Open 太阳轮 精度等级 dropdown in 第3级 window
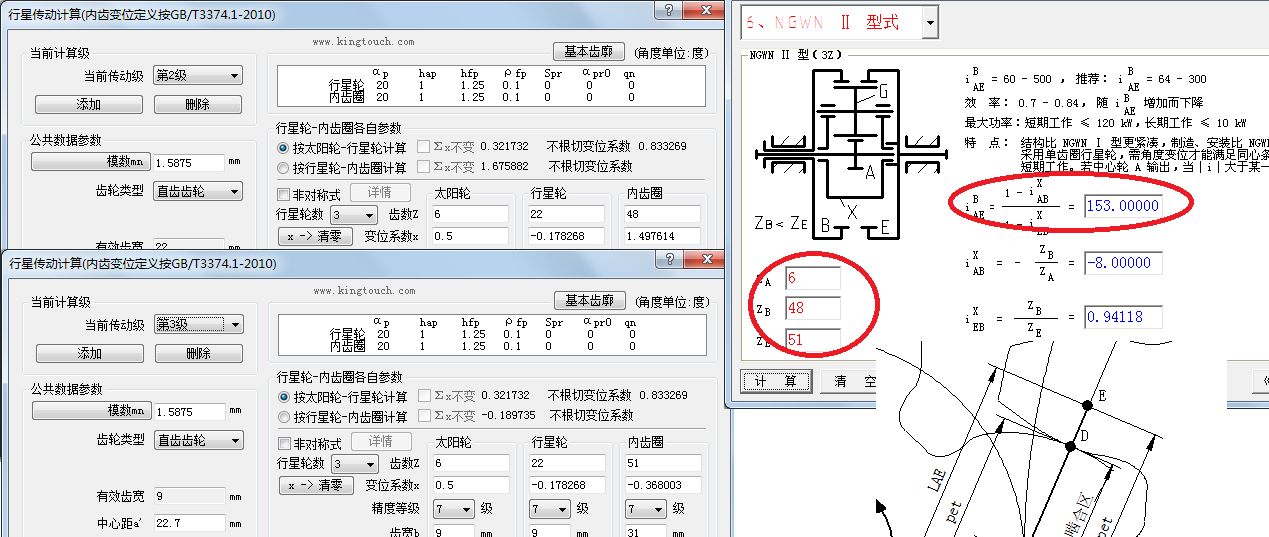This screenshot has width=1269, height=537. [454, 509]
